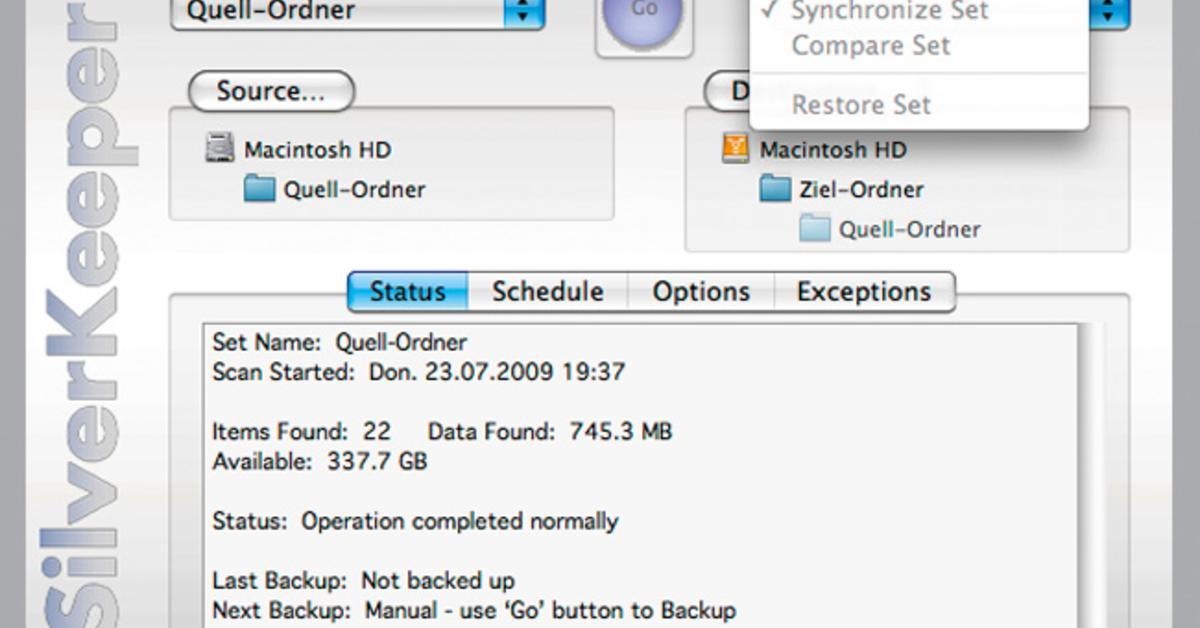Click the 'Last Backup: Not backed up' line

click(364, 580)
